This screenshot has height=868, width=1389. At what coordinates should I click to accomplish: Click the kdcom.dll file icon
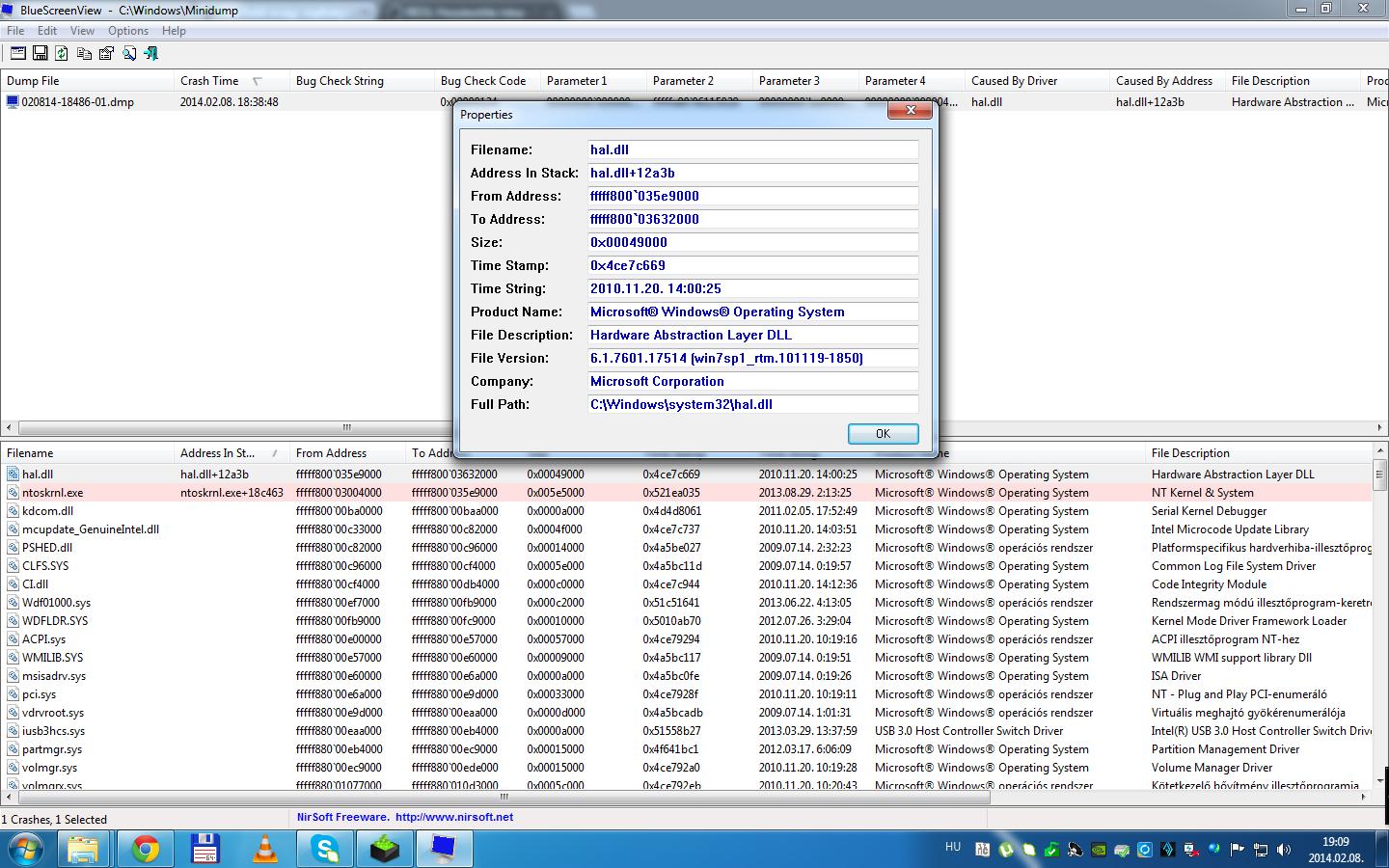point(13,510)
